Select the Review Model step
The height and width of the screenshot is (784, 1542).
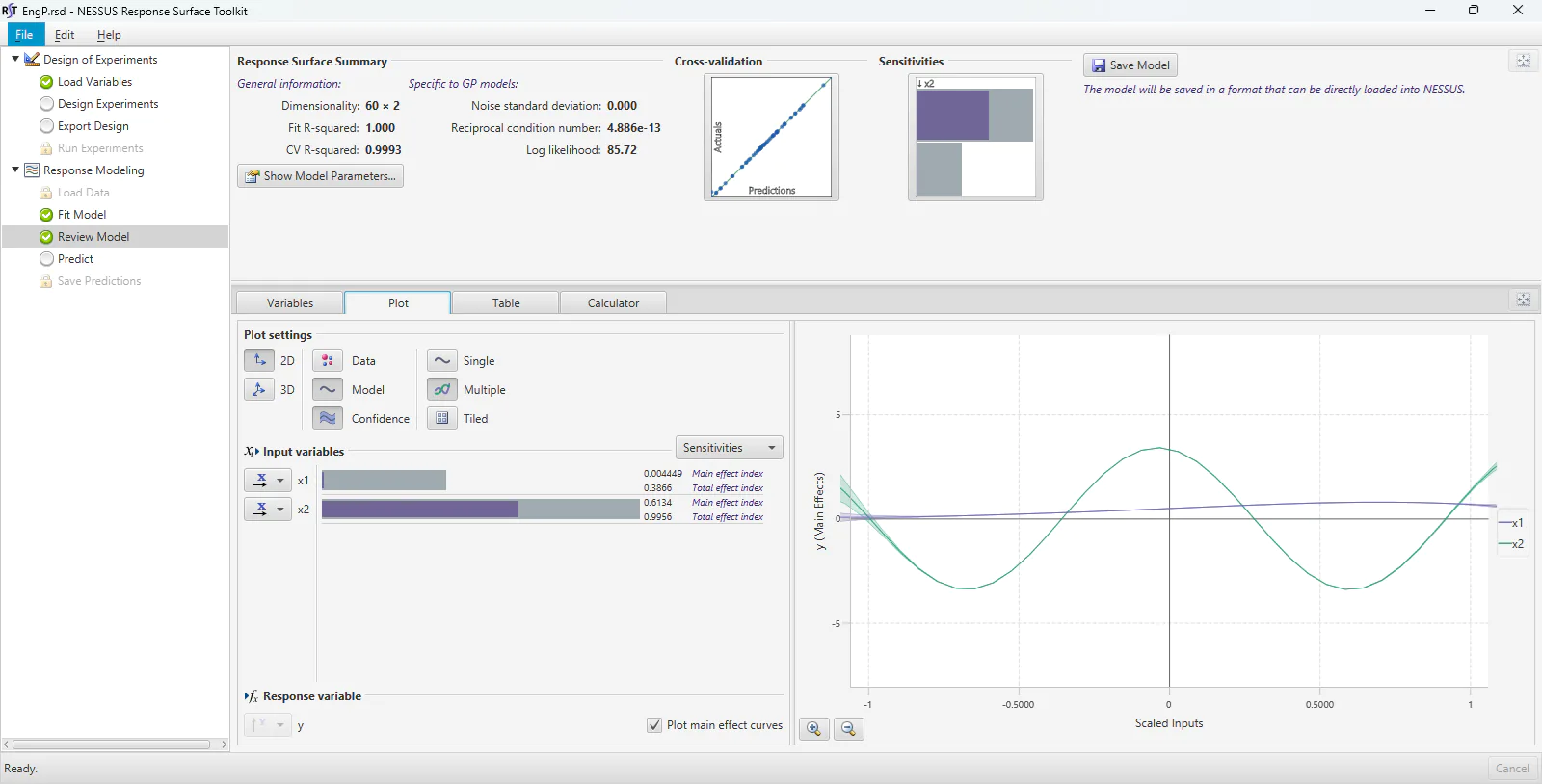[x=116, y=237]
